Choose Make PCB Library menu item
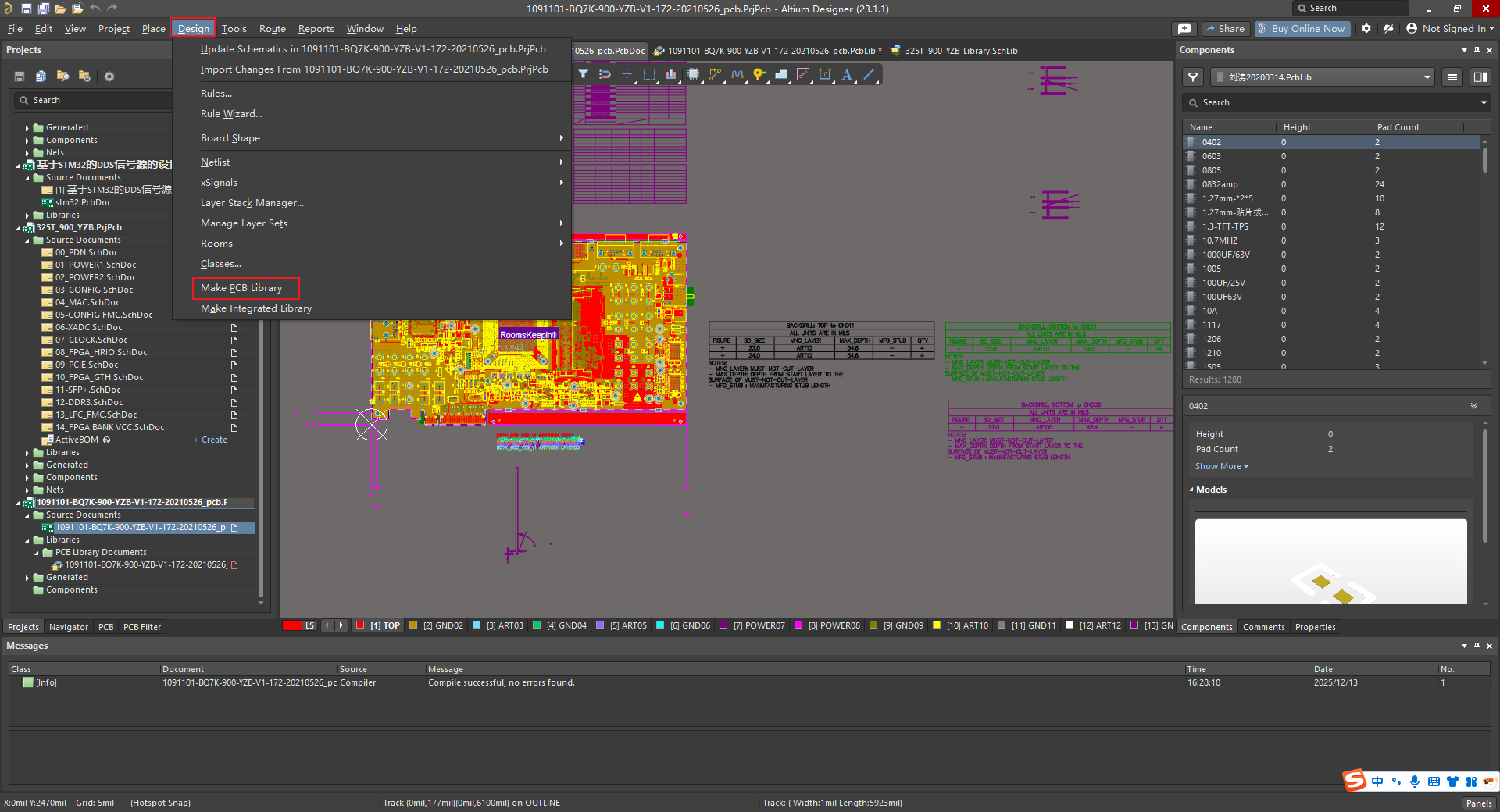1500x812 pixels. point(241,288)
